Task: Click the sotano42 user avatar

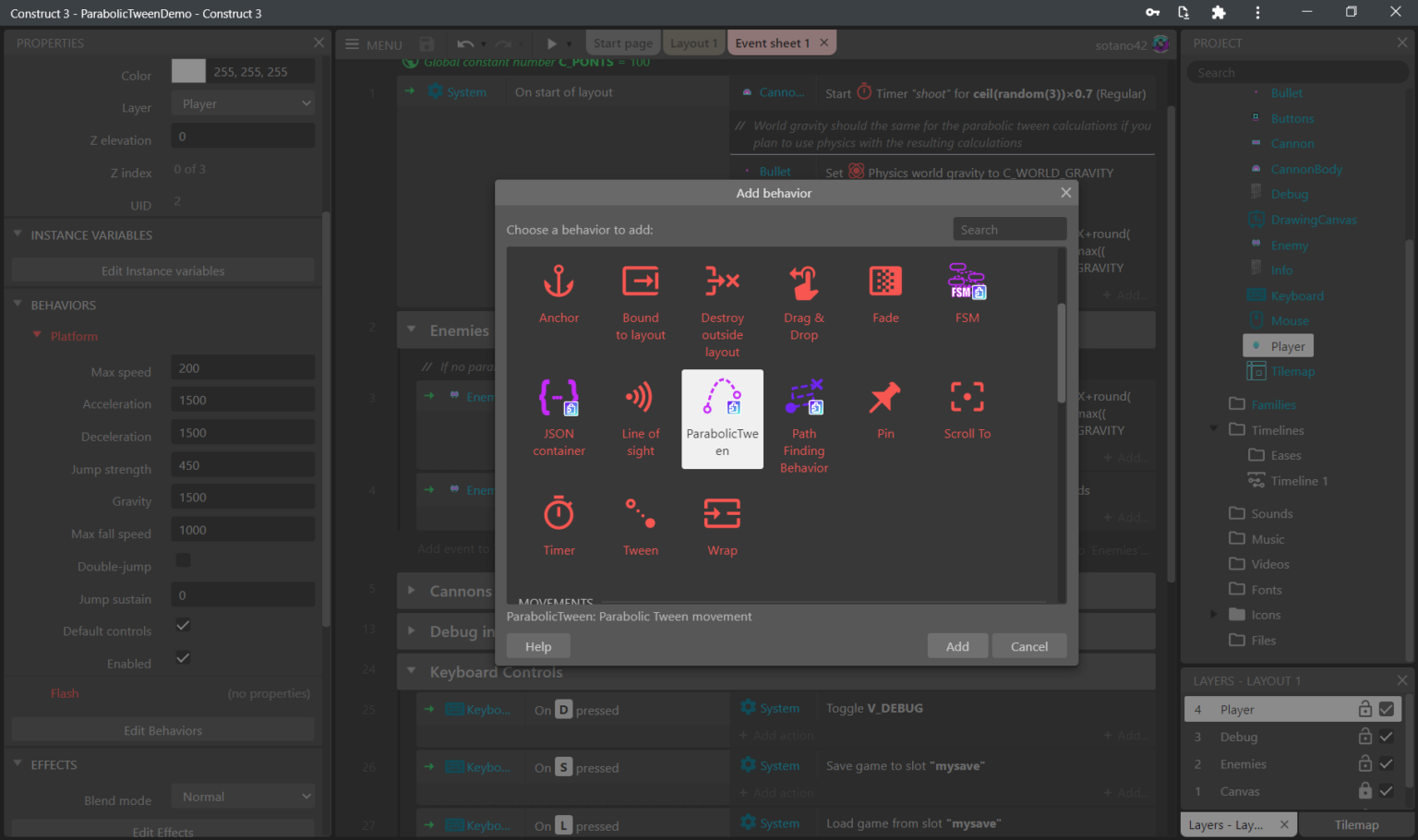Action: (x=1161, y=43)
